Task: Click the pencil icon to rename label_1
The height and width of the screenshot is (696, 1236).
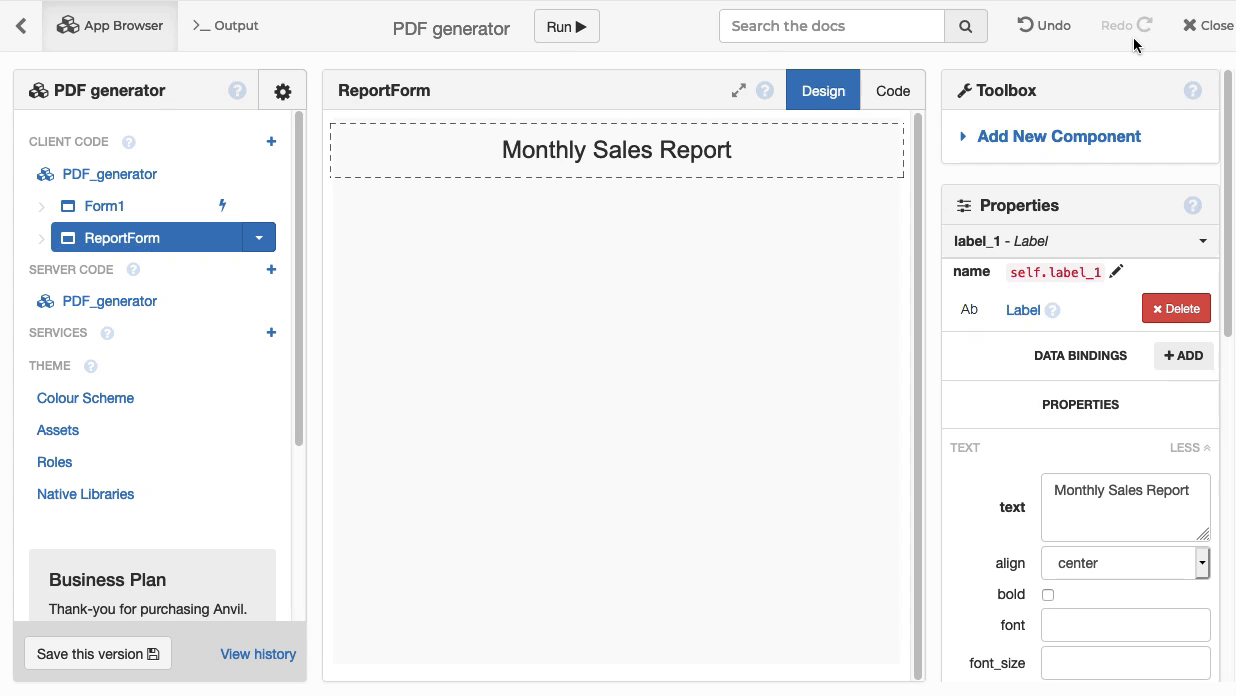Action: point(1116,272)
